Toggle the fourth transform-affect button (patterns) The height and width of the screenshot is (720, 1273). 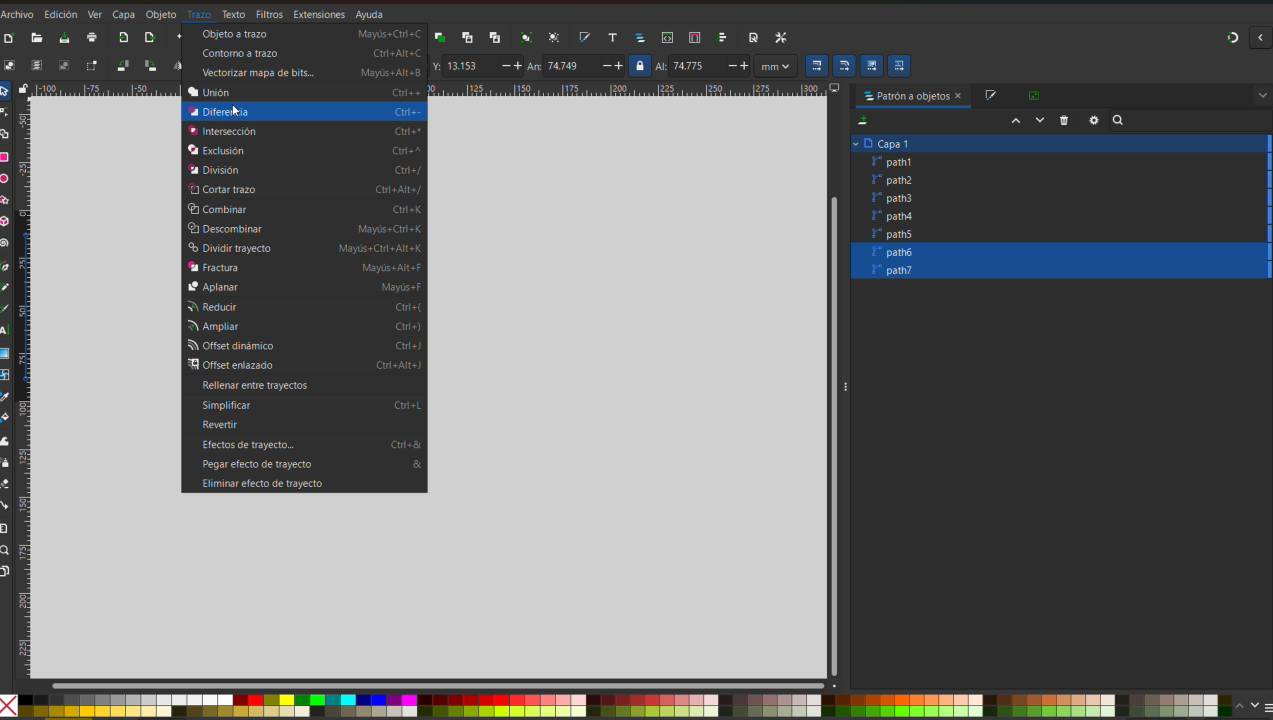click(899, 66)
